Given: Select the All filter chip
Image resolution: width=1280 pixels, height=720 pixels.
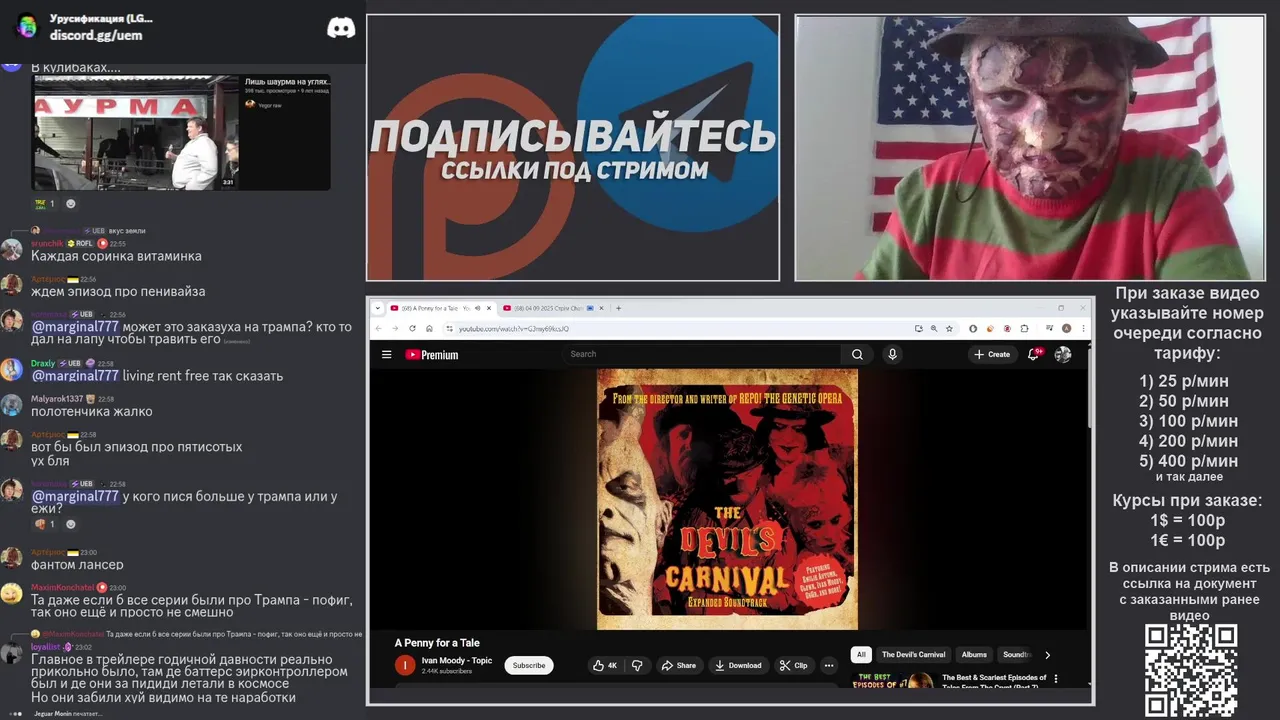Looking at the screenshot, I should coord(861,655).
